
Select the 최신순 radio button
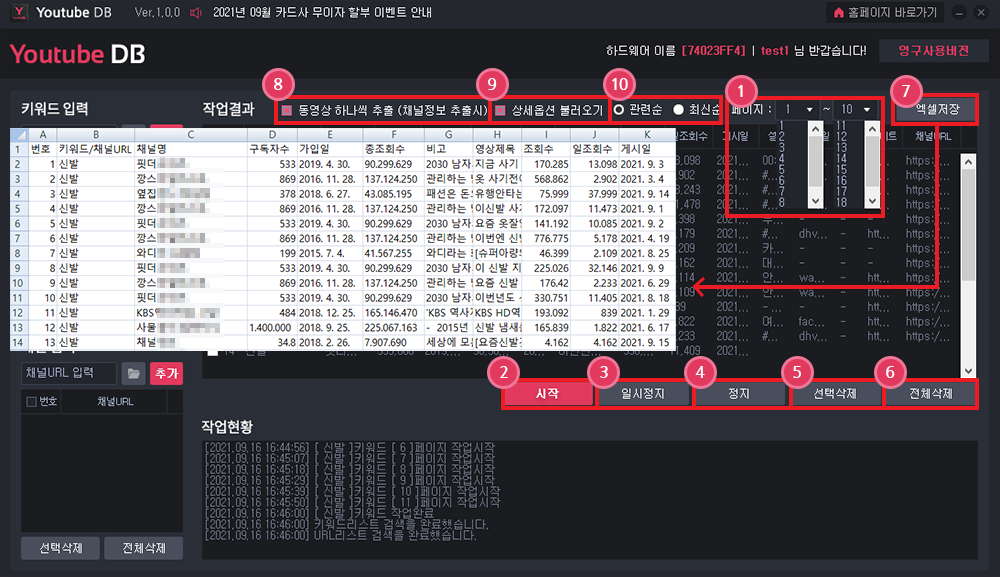679,110
